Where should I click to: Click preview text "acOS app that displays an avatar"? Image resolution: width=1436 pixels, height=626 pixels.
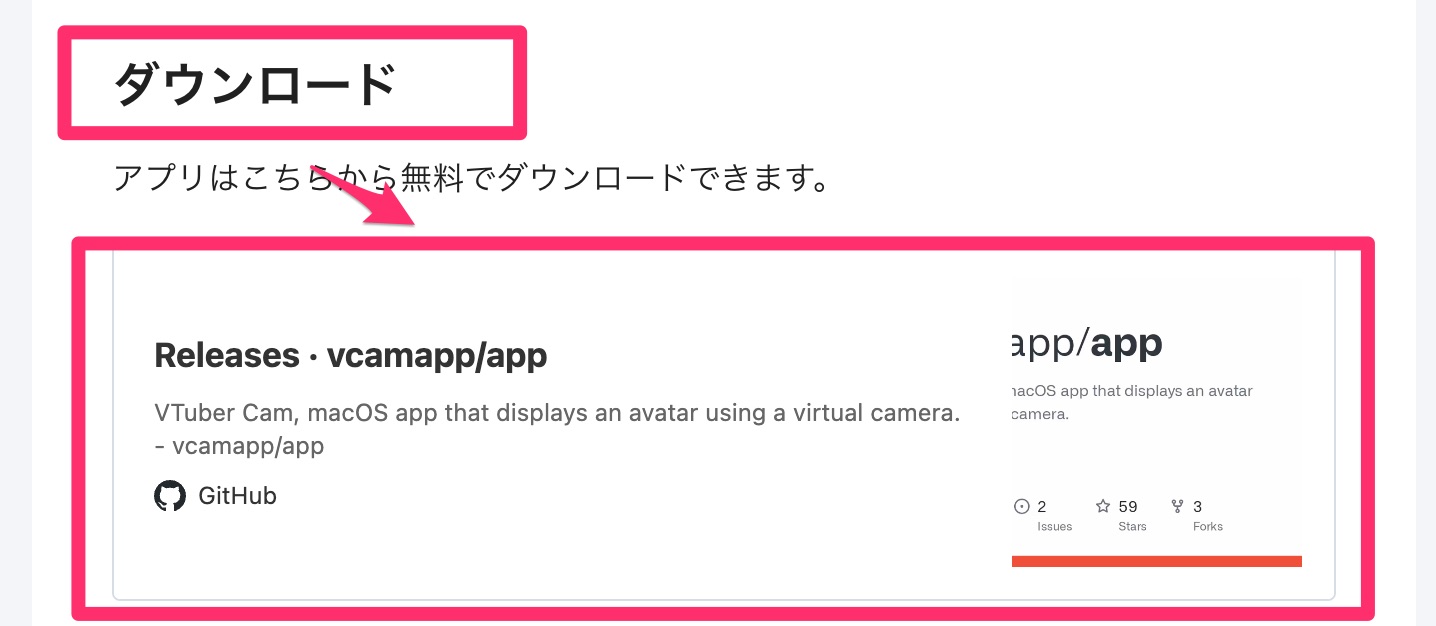tap(1132, 391)
